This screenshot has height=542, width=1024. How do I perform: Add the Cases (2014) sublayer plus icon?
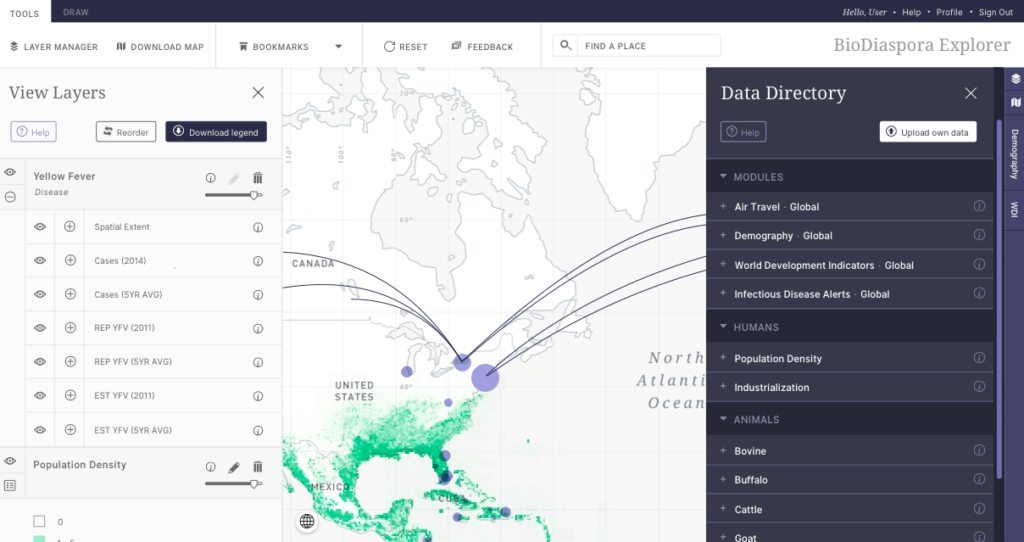(70, 261)
